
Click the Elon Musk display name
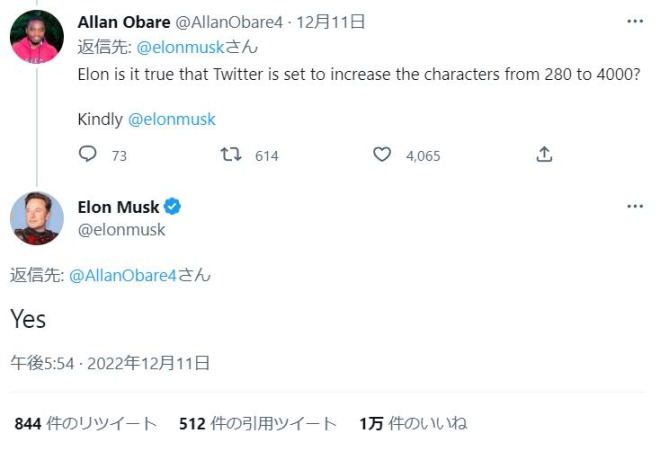118,207
